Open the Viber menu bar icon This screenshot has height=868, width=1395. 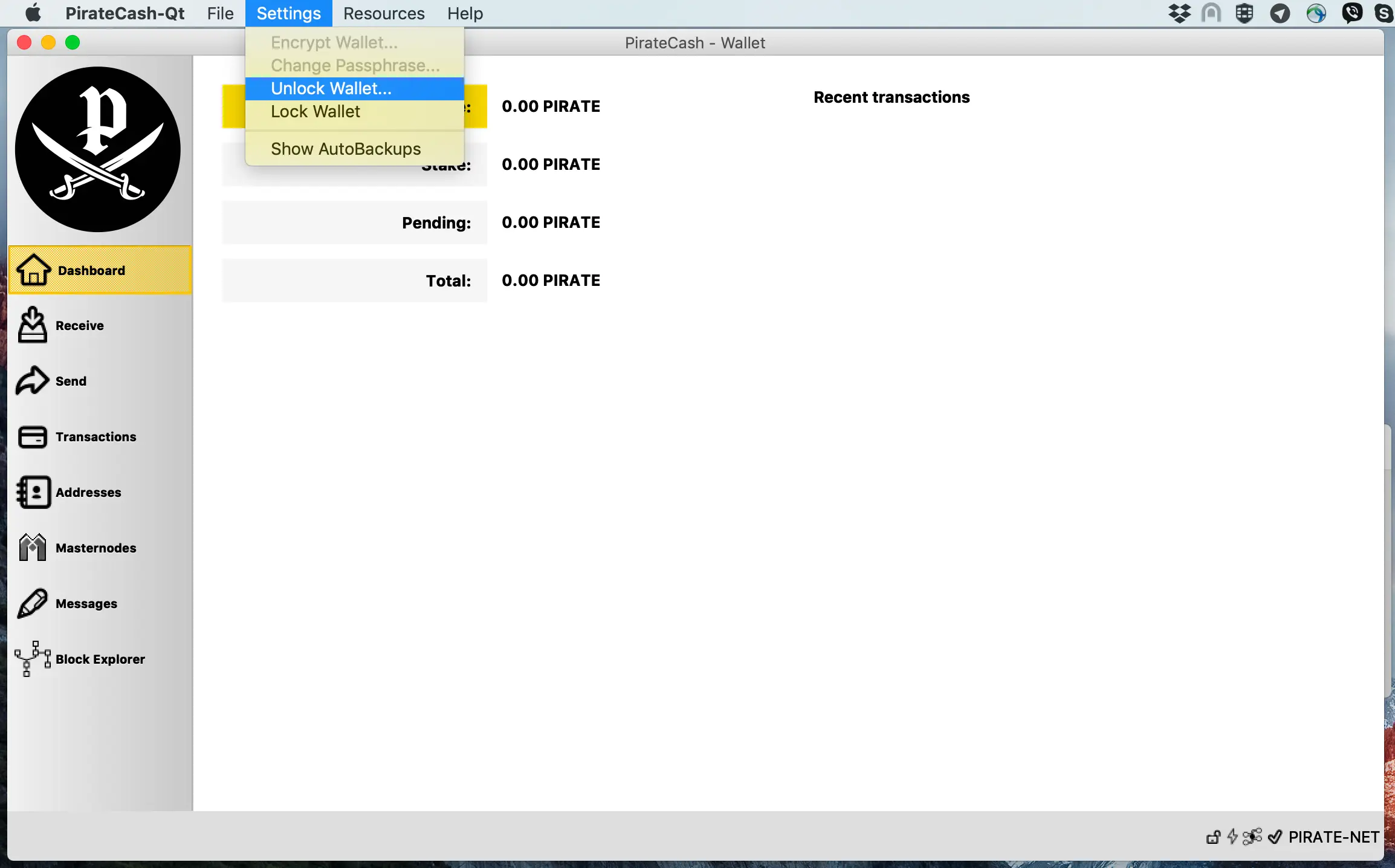[1352, 13]
